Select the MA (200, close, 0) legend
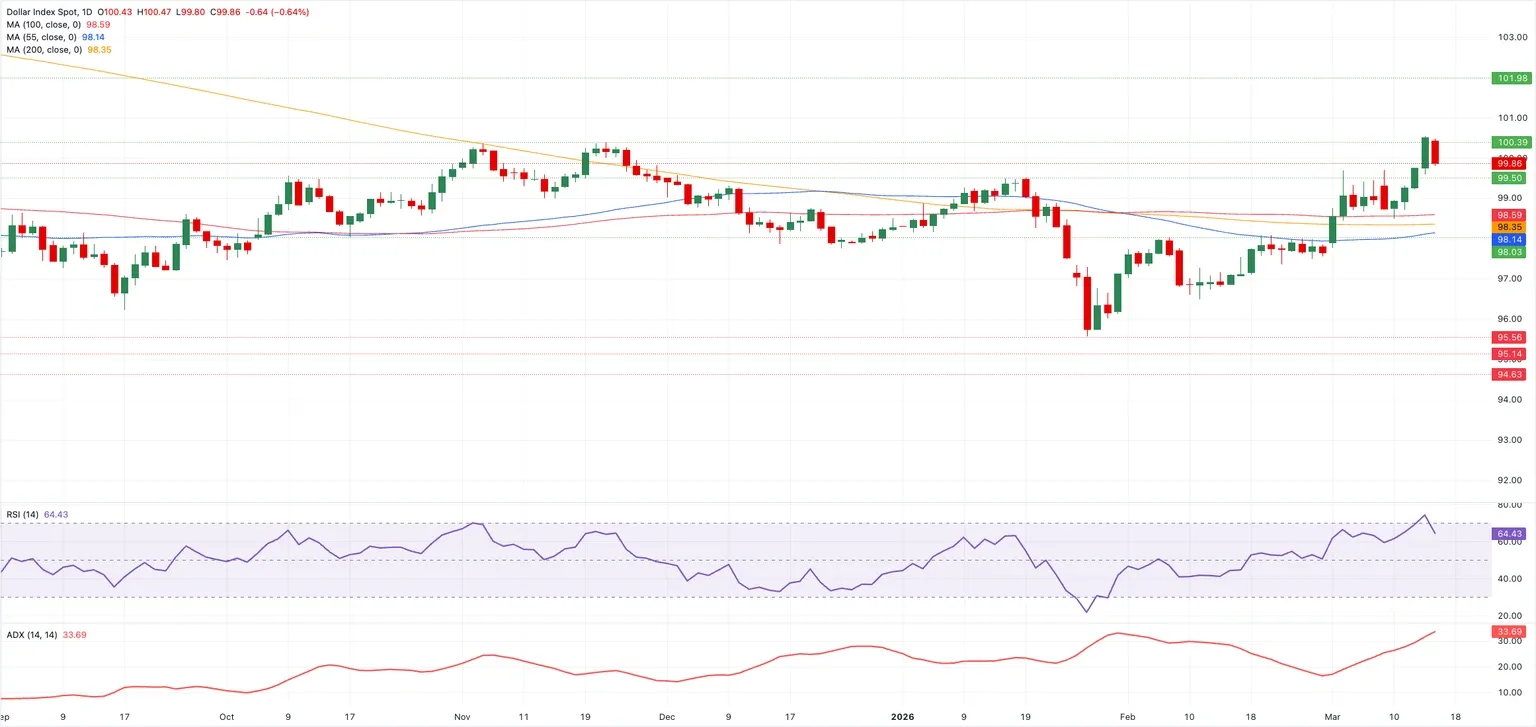The width and height of the screenshot is (1536, 727). (x=44, y=49)
